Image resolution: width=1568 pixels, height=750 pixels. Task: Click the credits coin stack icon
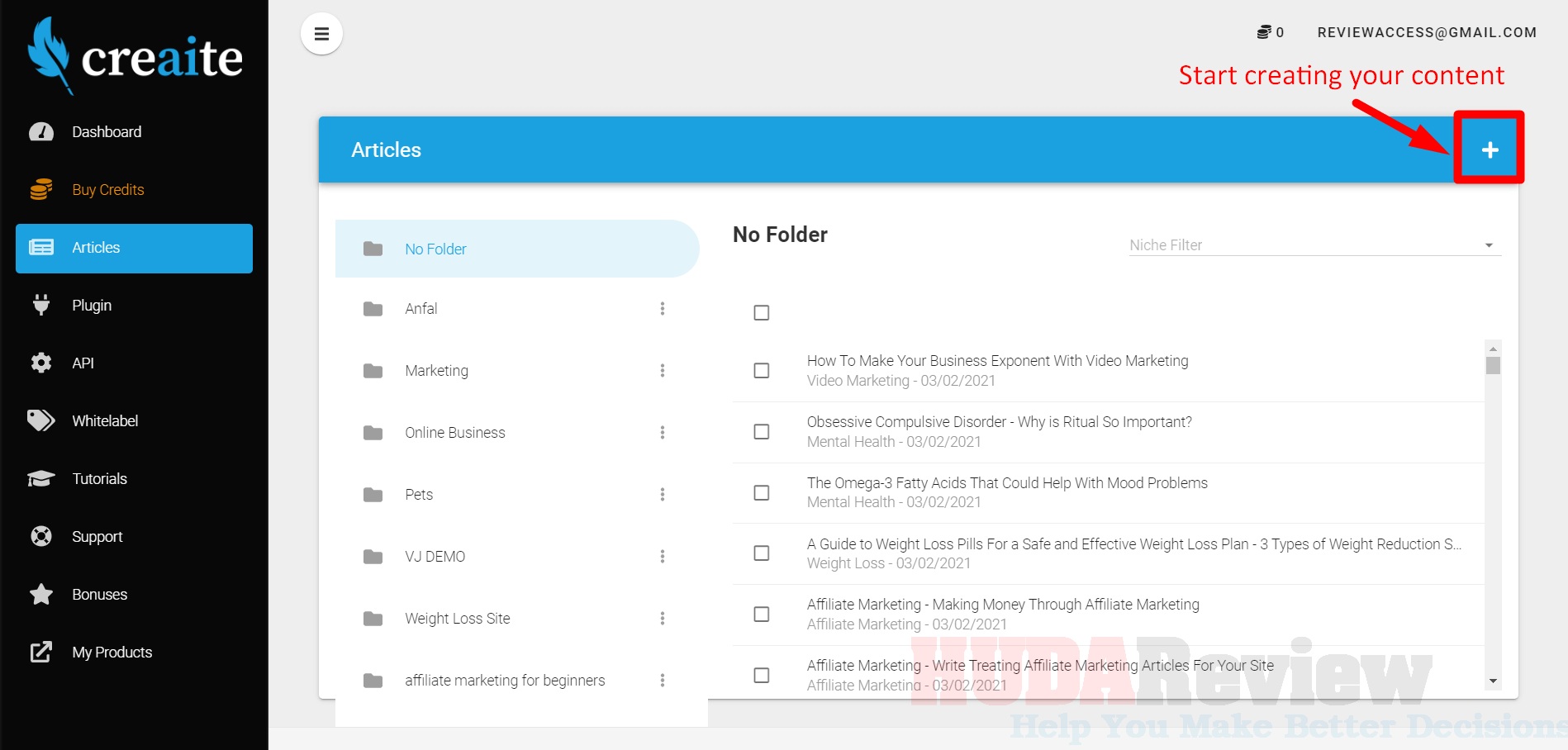point(1264,32)
